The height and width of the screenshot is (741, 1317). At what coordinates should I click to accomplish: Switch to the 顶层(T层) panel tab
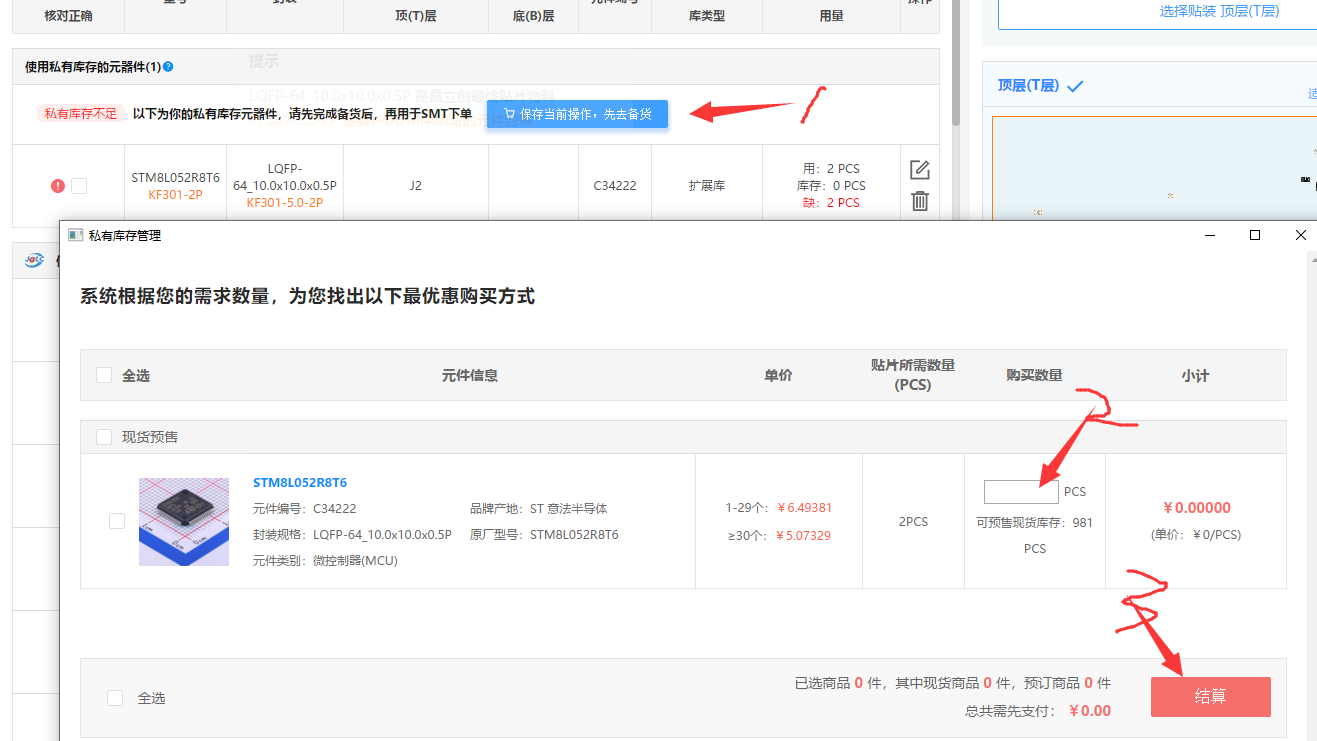click(x=1028, y=86)
